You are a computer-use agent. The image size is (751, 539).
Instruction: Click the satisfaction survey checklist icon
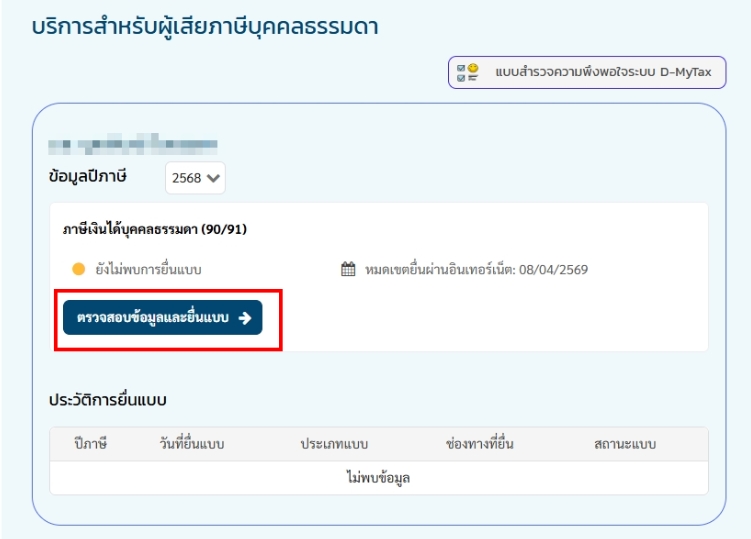[x=467, y=73]
